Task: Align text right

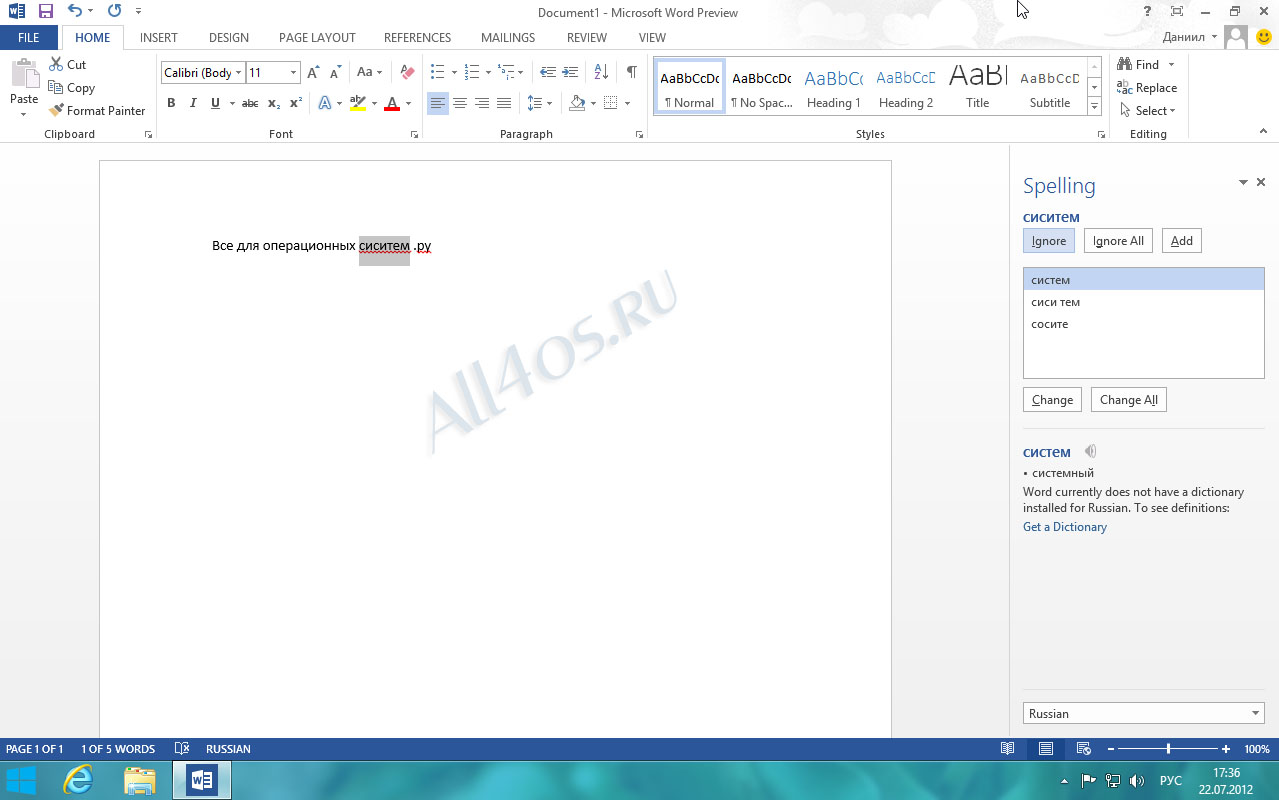Action: [x=482, y=103]
